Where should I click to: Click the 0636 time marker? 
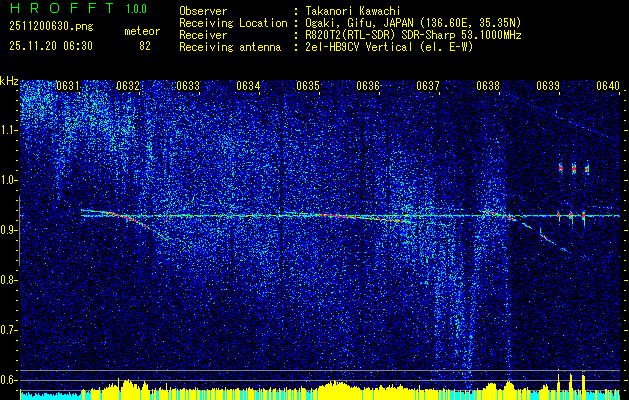[368, 85]
